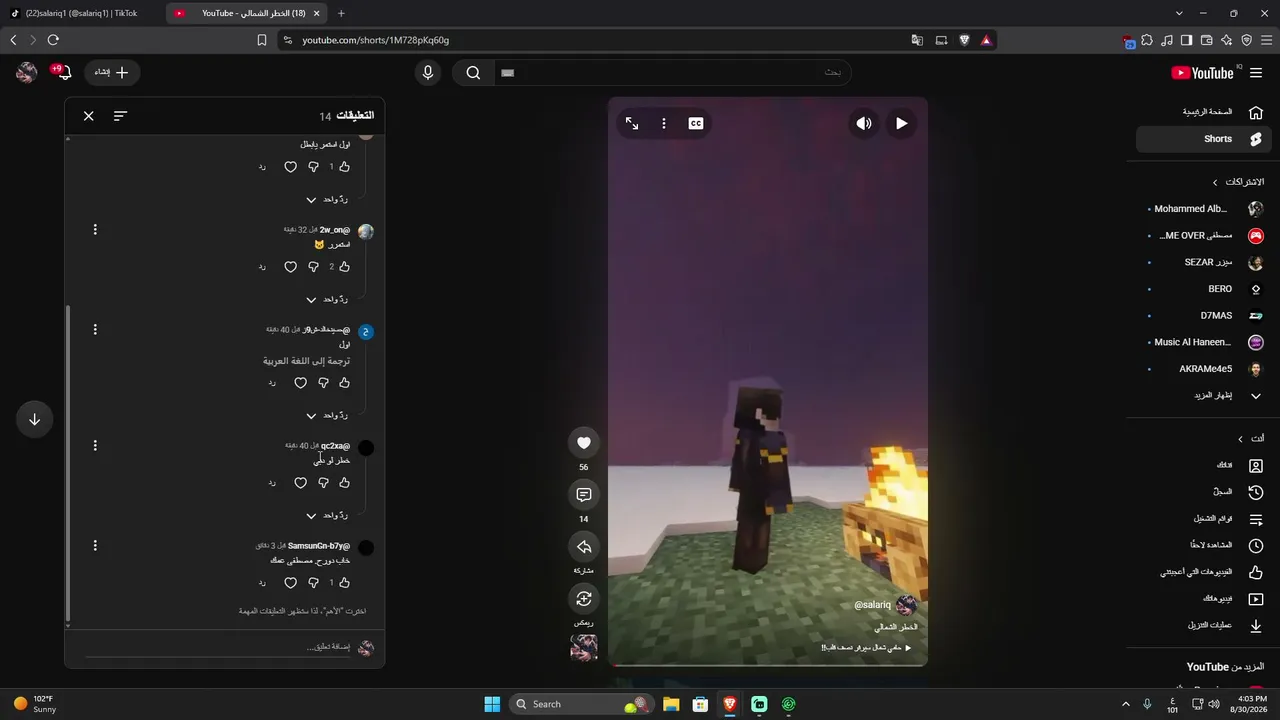Open the Mohammed Alb... subscription channel

[x=1205, y=209]
